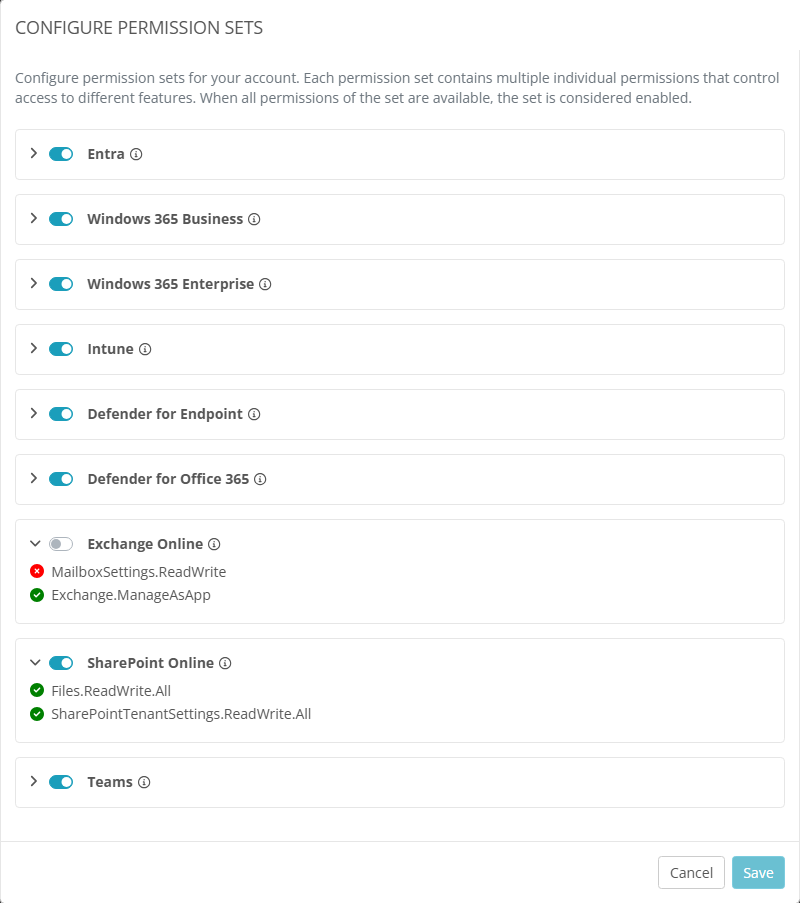This screenshot has height=903, width=800.
Task: Click the info icon next to Entra
Action: 137,155
